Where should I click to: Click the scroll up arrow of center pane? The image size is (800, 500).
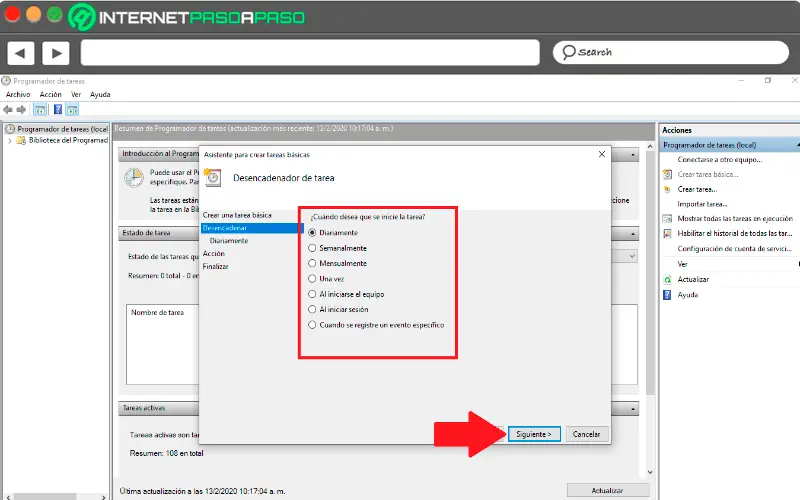[650, 147]
